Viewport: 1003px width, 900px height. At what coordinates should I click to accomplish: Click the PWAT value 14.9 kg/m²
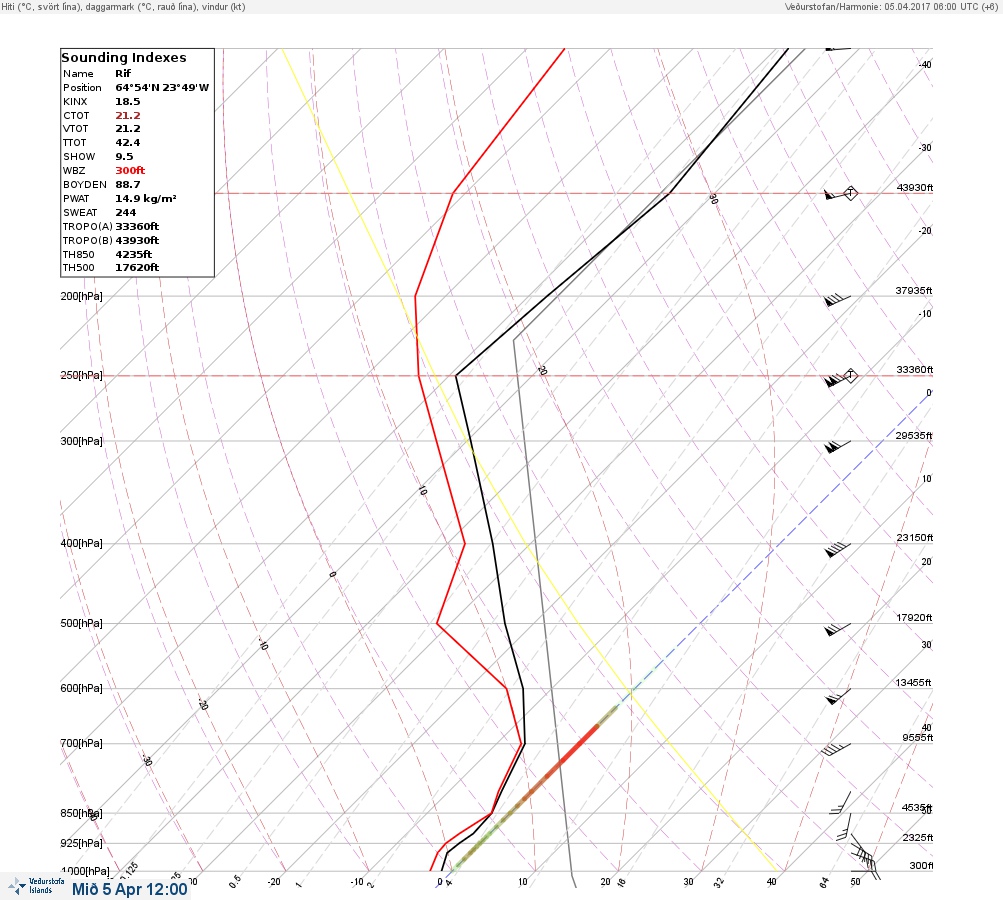(146, 198)
